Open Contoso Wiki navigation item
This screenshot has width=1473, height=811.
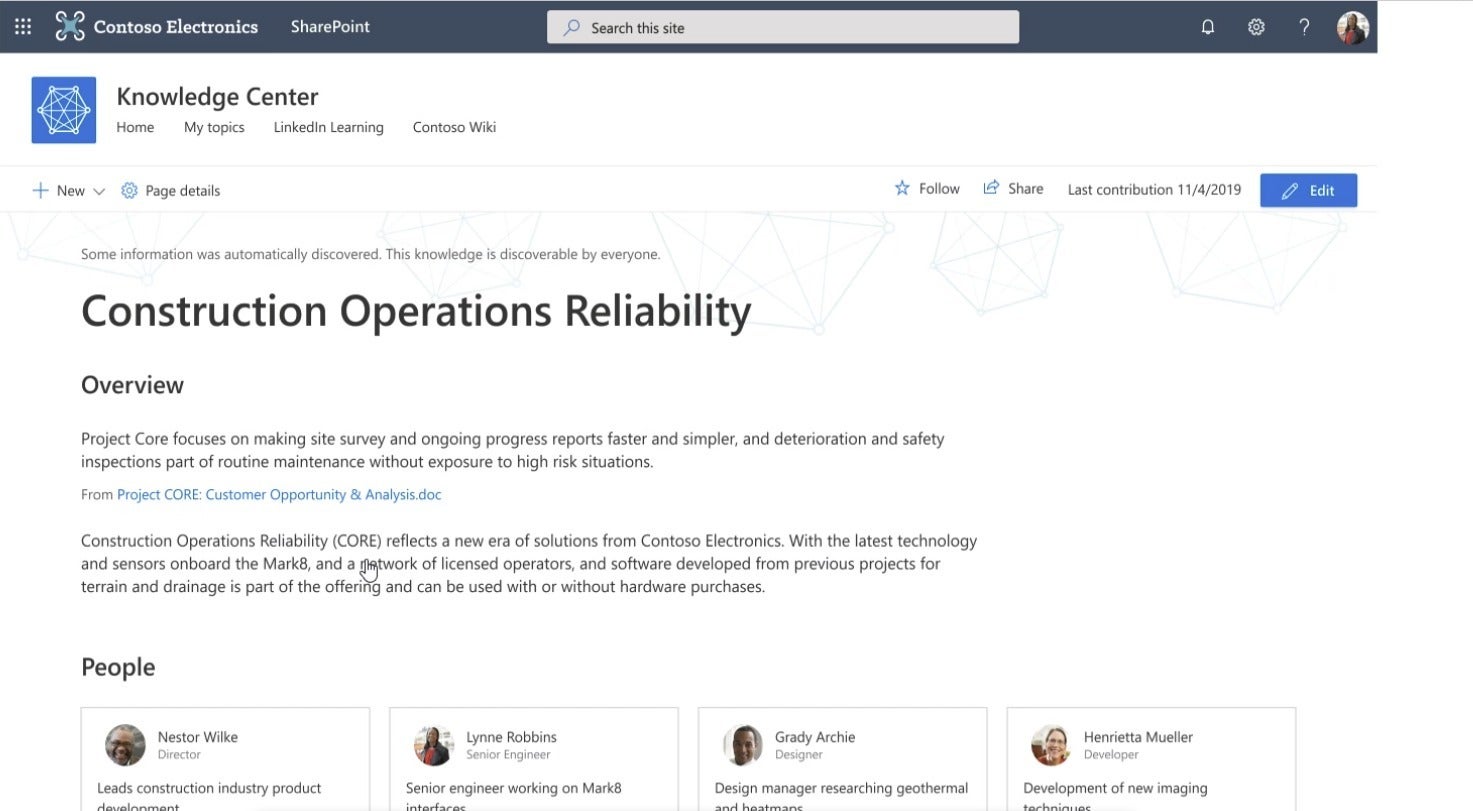454,127
